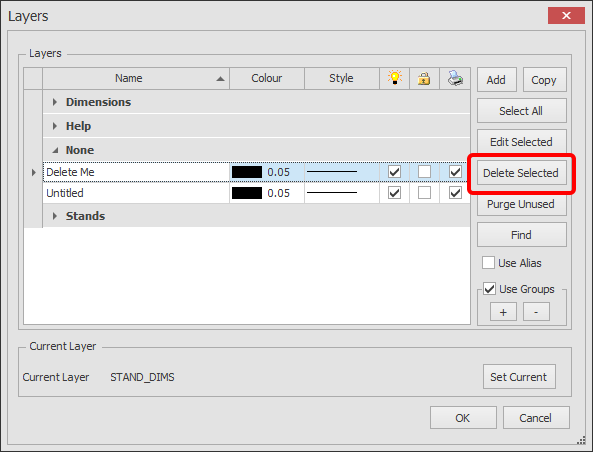Click 0.05 line weight of Delete Me

[279, 172]
